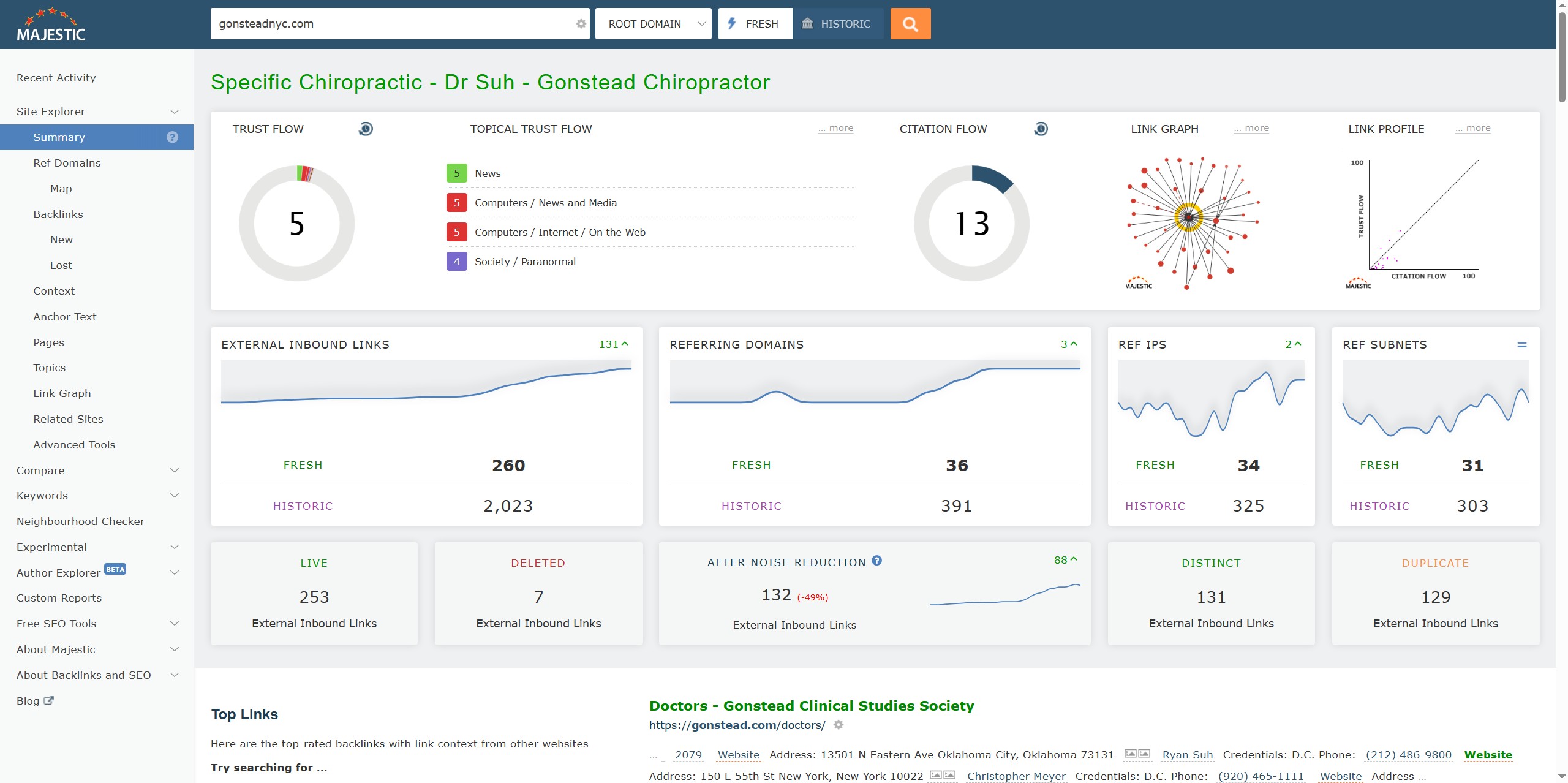
Task: Click the gear icon beside gonstead.com/doctors URL
Action: [839, 725]
